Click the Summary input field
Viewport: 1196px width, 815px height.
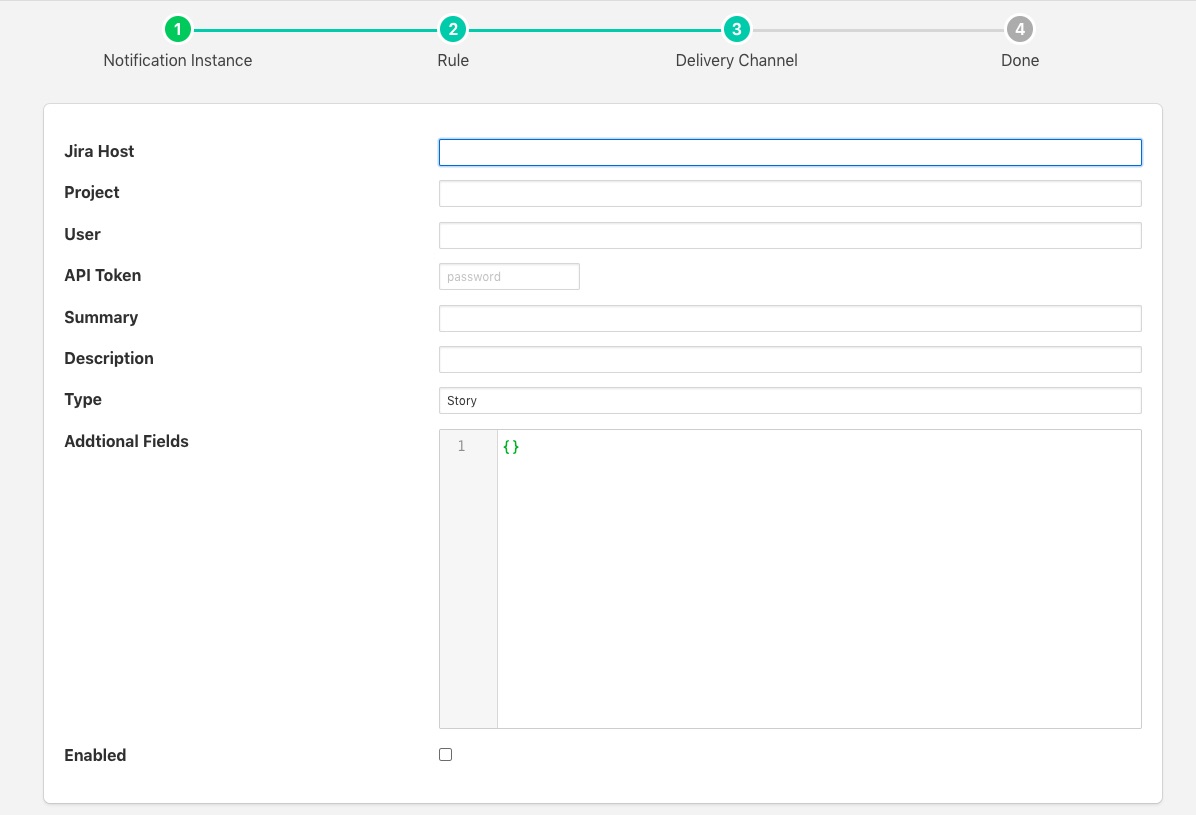pos(789,318)
